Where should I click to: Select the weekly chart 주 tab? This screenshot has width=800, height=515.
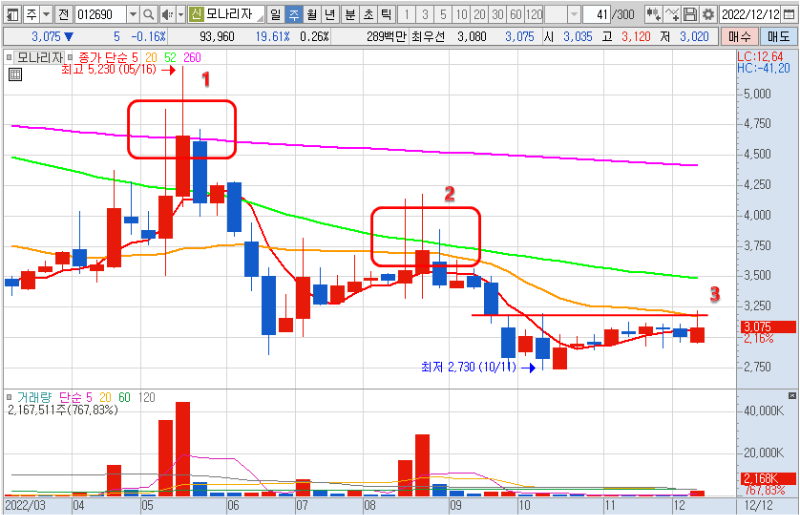(x=294, y=14)
